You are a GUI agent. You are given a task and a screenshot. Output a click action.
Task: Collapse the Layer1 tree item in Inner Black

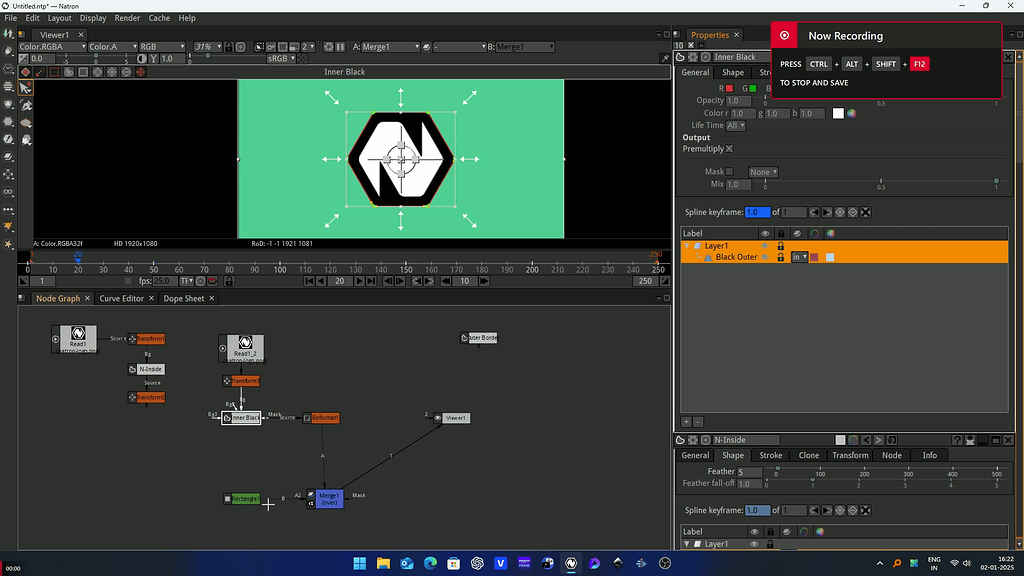(686, 246)
